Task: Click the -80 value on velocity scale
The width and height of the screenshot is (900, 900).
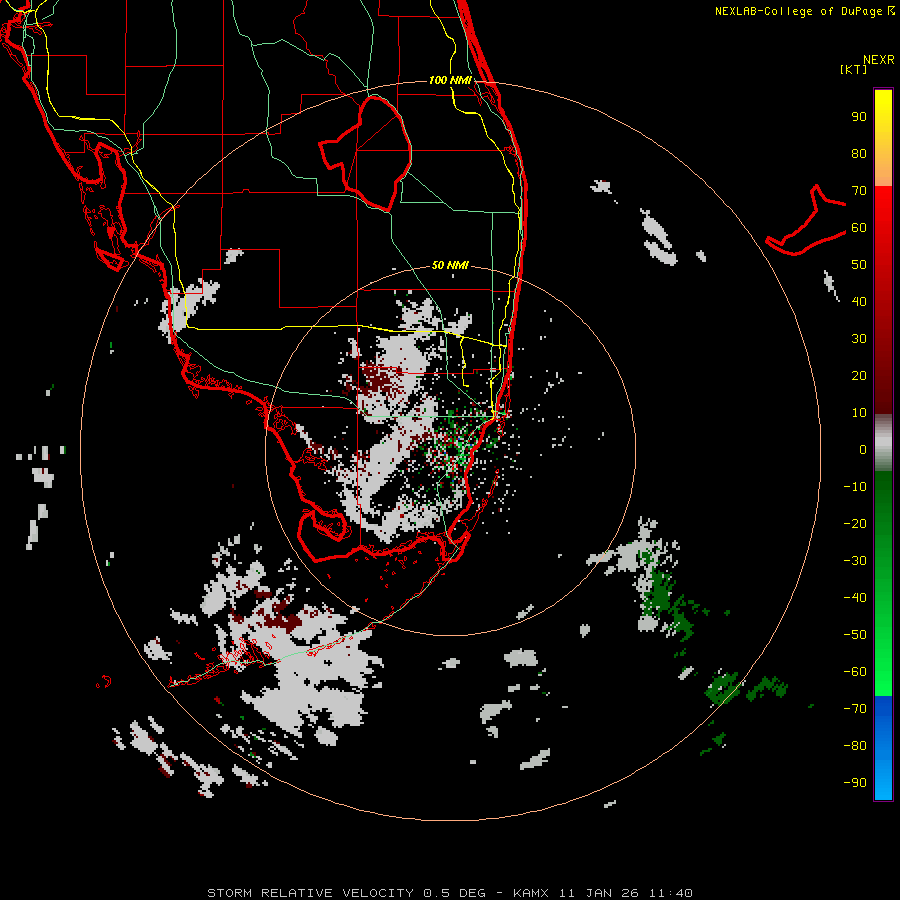Action: pos(855,746)
